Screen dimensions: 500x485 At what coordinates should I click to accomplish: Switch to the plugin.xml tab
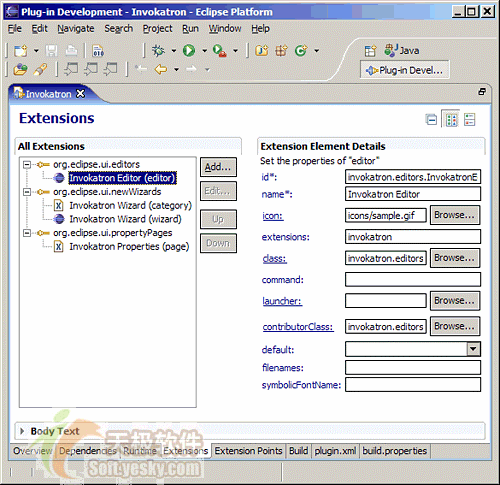335,451
